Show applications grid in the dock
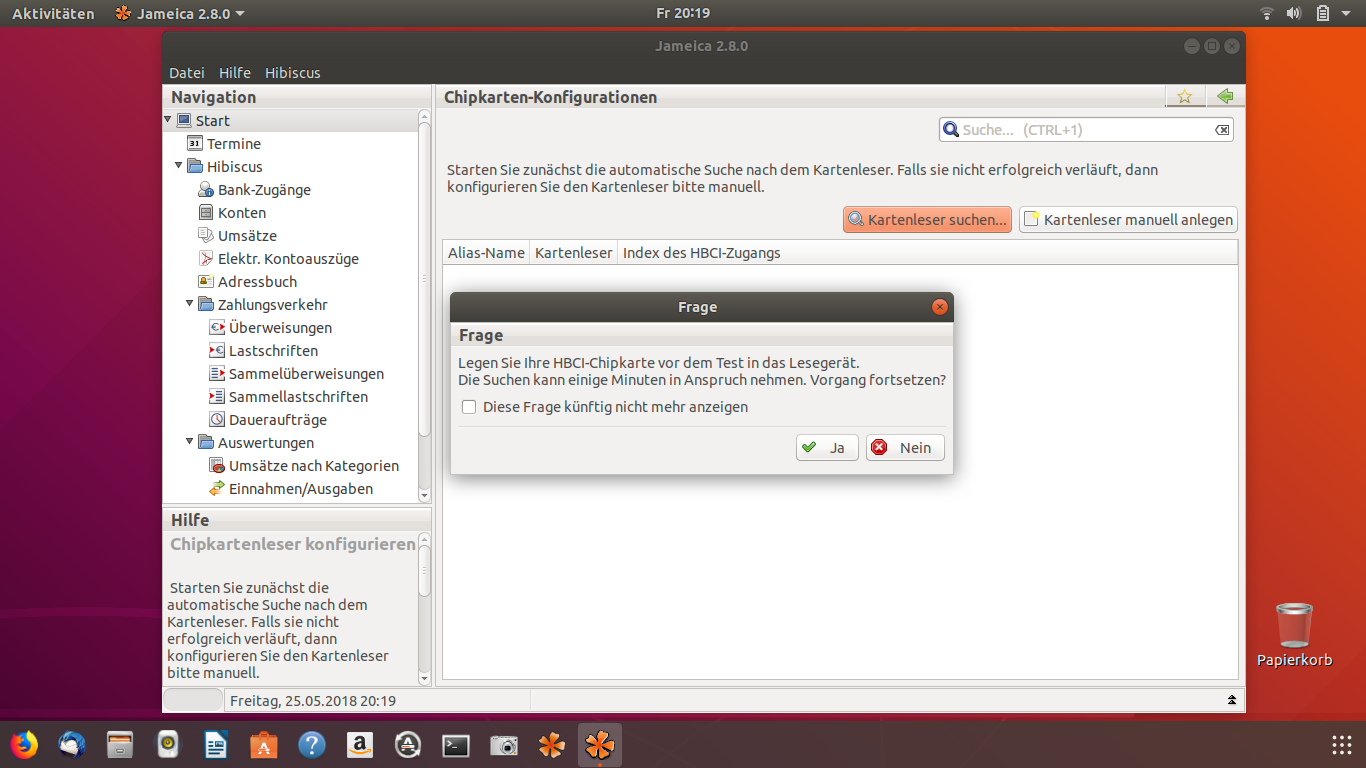 1342,745
